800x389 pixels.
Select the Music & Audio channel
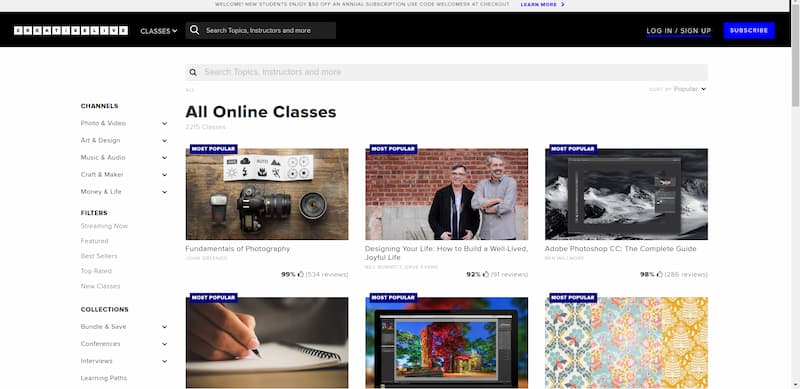coord(103,157)
